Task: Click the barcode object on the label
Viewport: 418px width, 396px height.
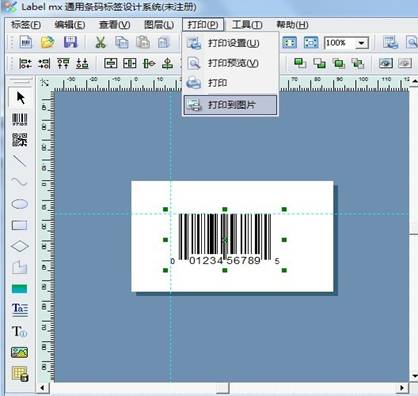Action: [225, 240]
